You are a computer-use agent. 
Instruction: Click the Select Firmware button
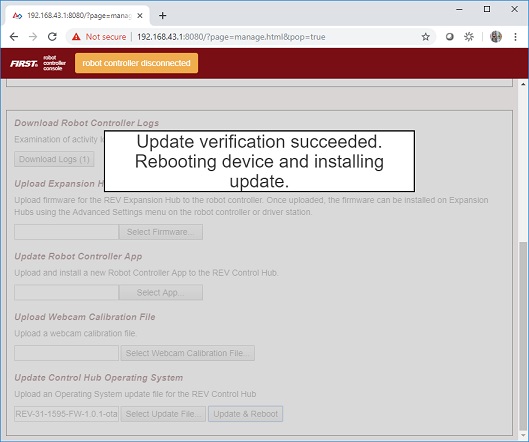point(161,232)
